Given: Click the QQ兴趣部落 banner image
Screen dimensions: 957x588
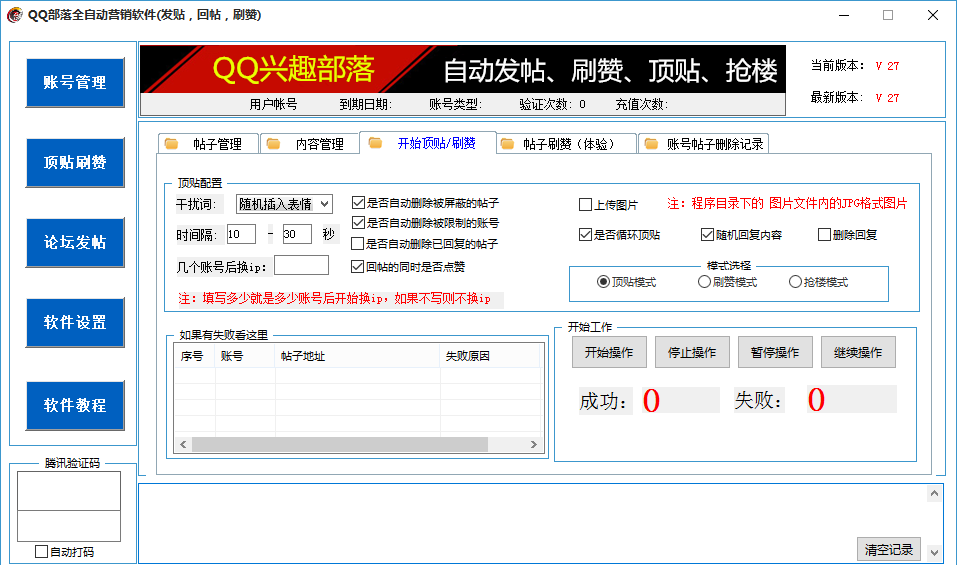Looking at the screenshot, I should click(463, 69).
